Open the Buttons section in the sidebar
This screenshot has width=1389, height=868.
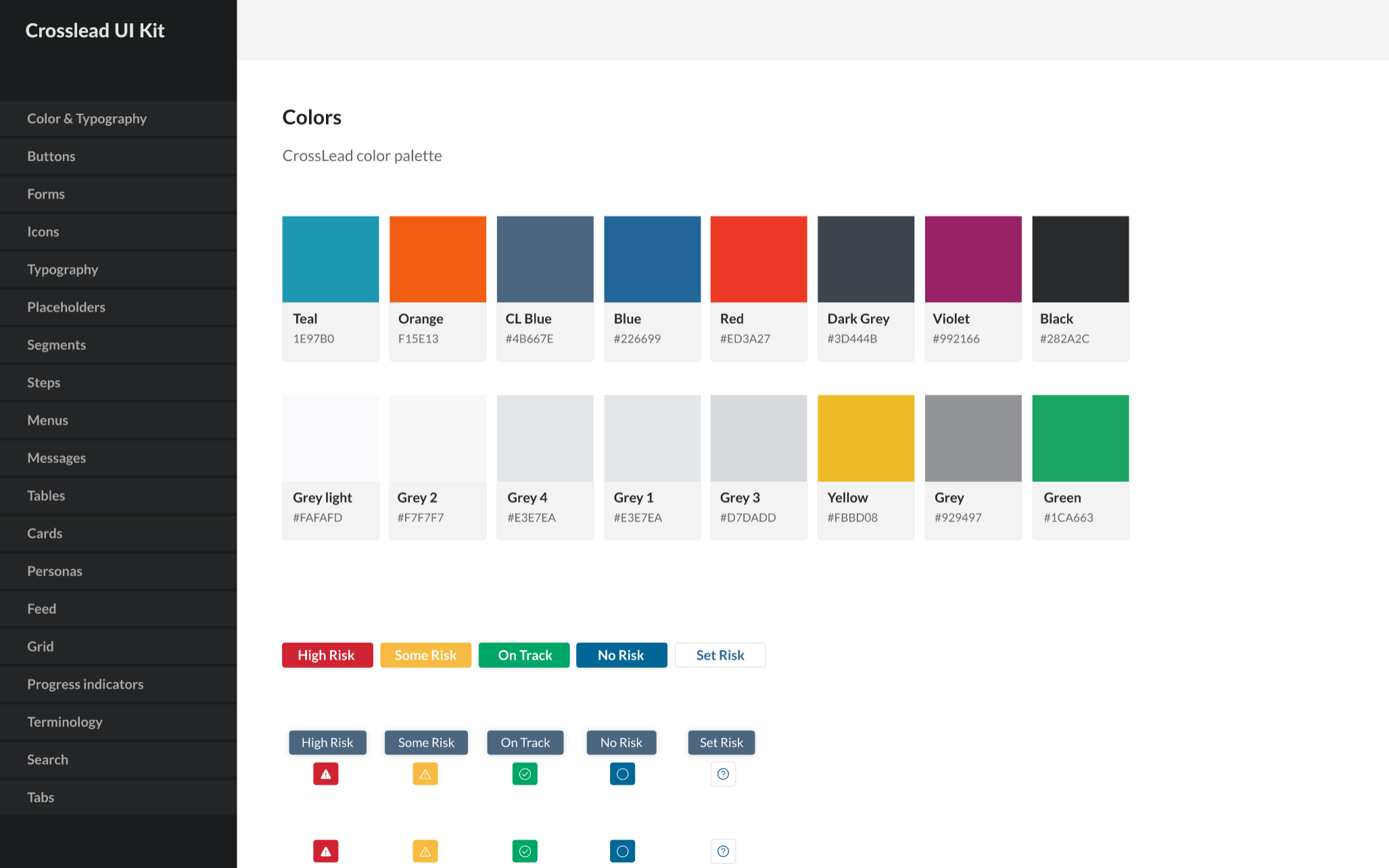tap(118, 157)
